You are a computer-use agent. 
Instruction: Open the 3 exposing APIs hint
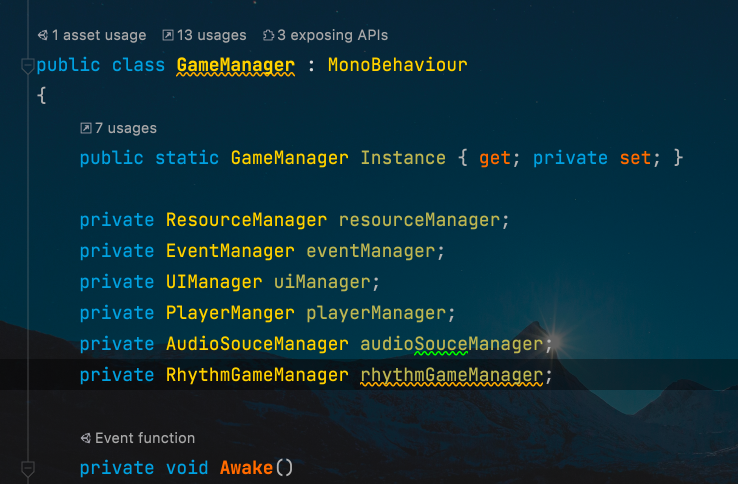pyautogui.click(x=333, y=35)
